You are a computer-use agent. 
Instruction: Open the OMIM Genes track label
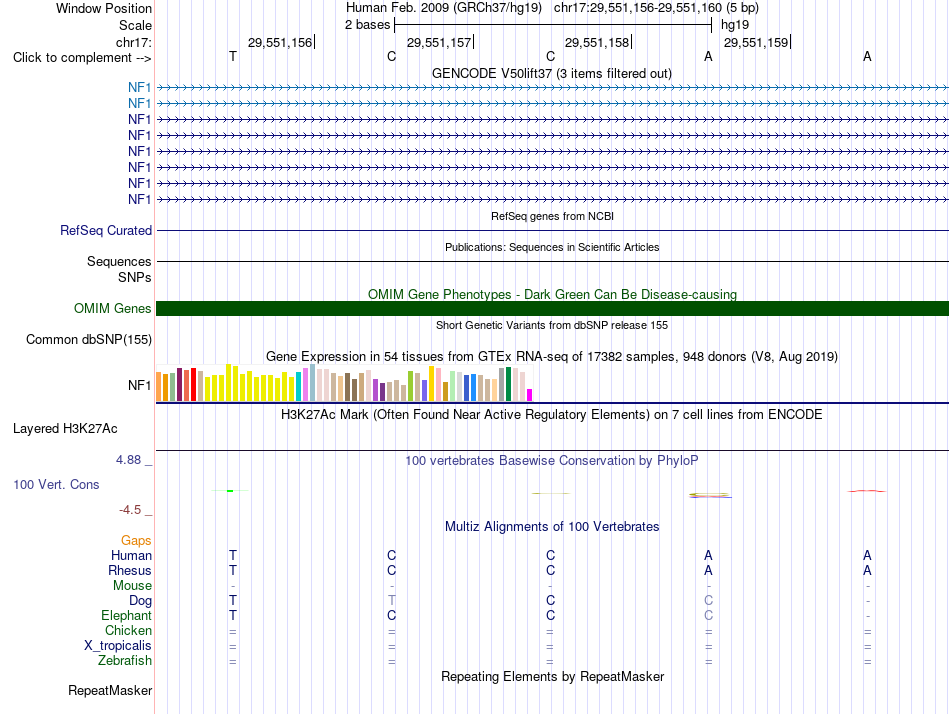112,309
